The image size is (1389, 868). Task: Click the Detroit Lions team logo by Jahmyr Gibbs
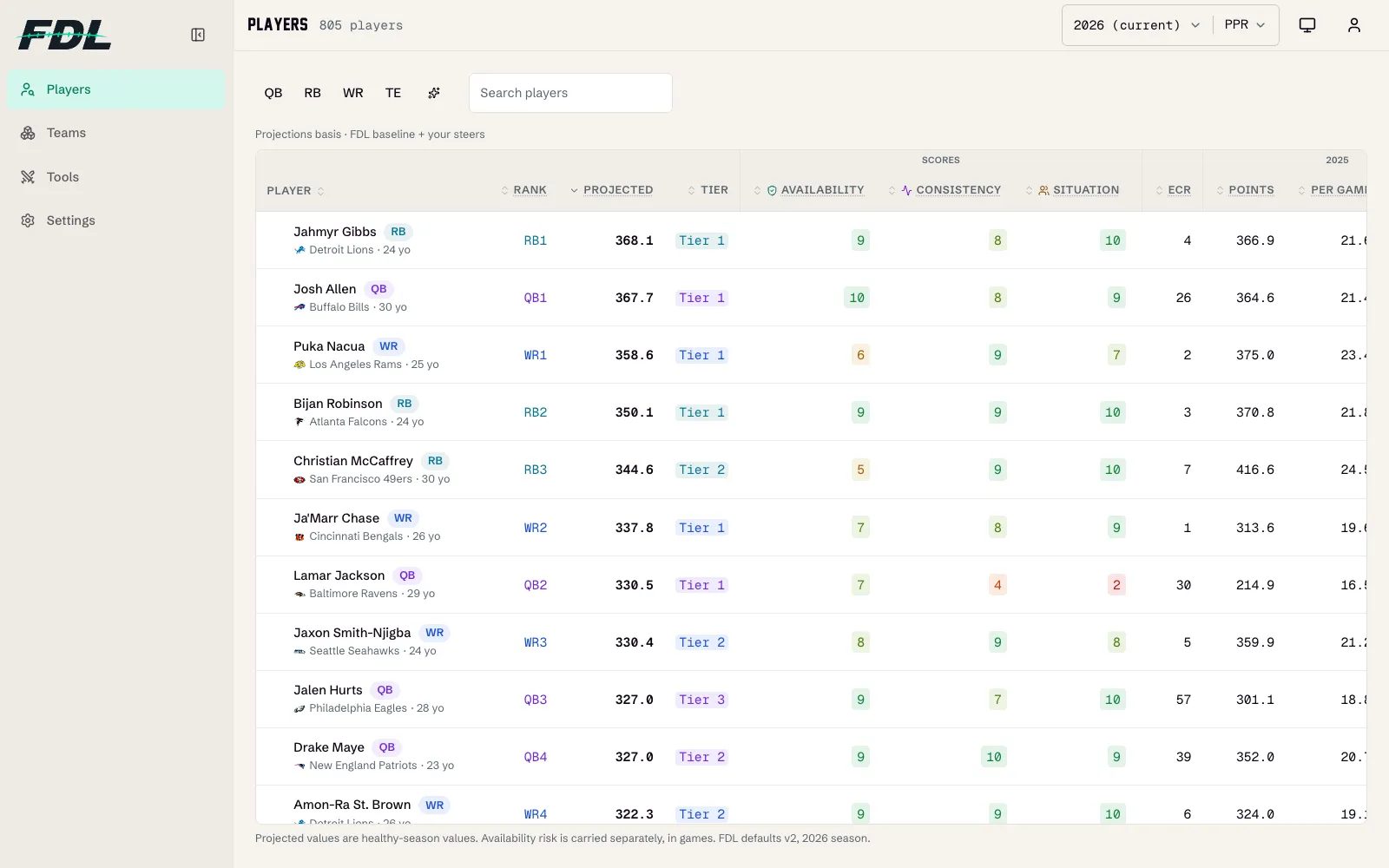pos(300,250)
